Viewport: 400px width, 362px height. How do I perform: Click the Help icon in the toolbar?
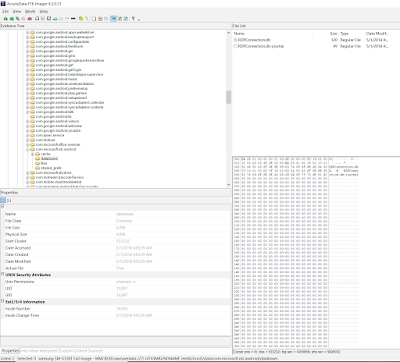coord(133,19)
